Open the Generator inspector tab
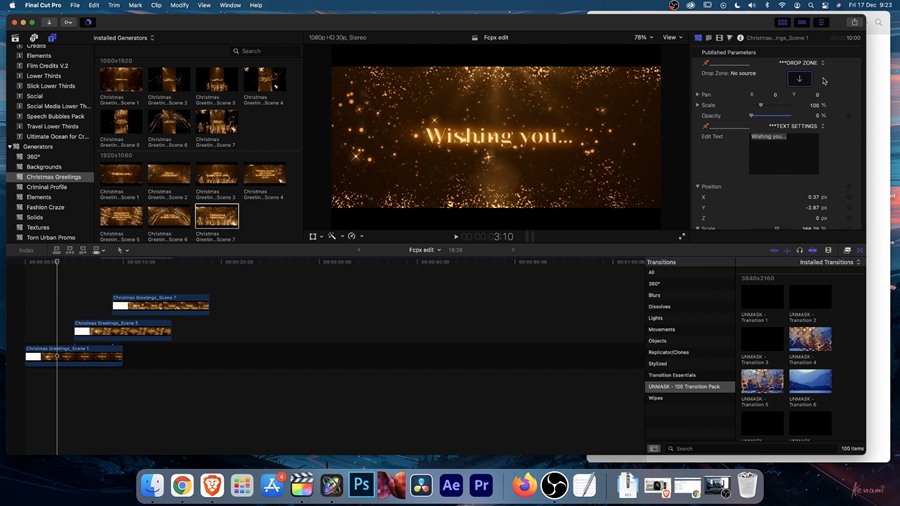Screen dimensions: 900x506 point(698,38)
